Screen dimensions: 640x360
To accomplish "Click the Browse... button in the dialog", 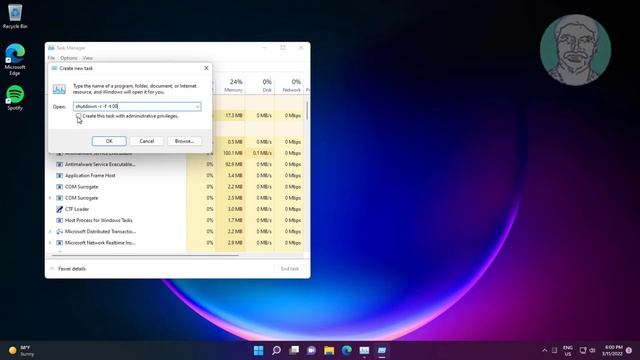I will click(x=184, y=141).
